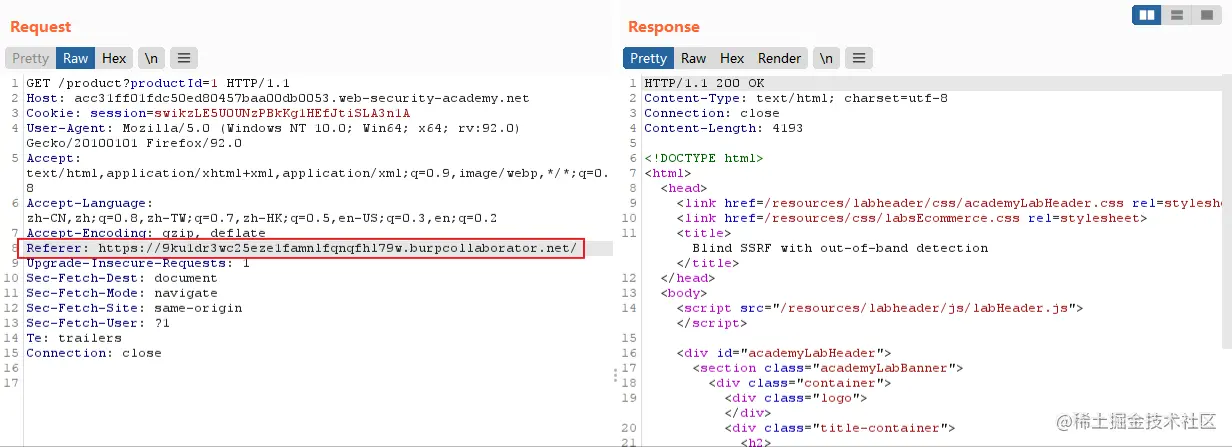
Task: Click the labsEcommerce.css link line
Action: coord(911,218)
